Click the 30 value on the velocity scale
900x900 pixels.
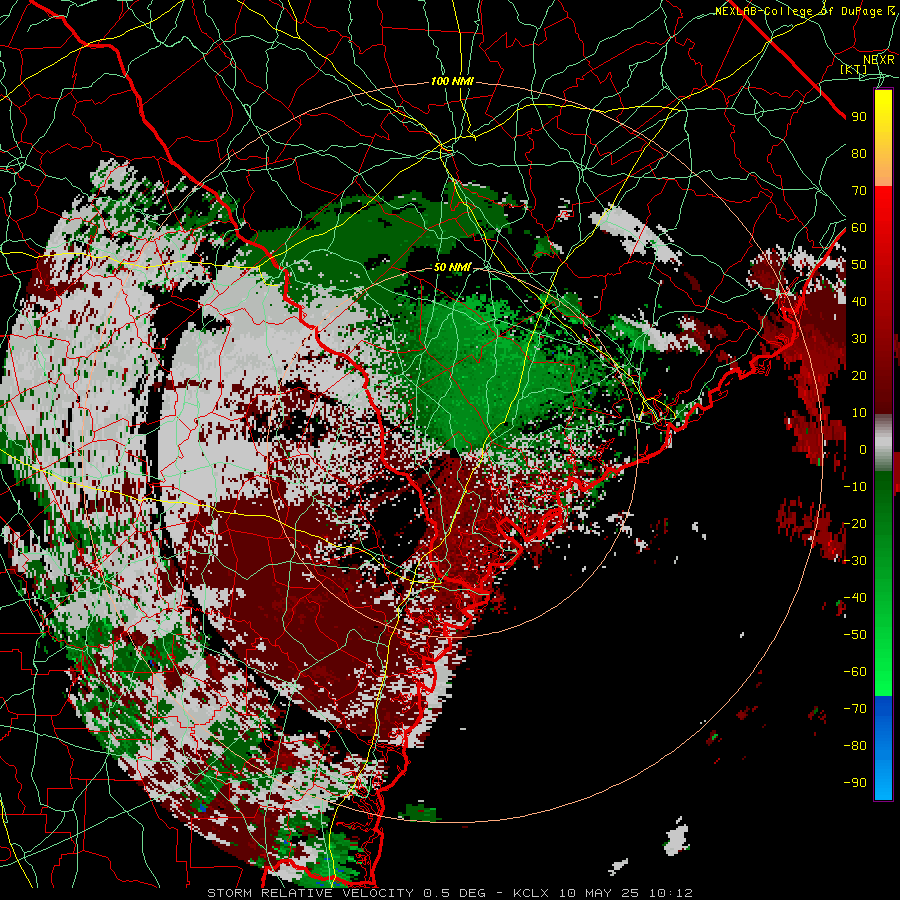click(859, 339)
